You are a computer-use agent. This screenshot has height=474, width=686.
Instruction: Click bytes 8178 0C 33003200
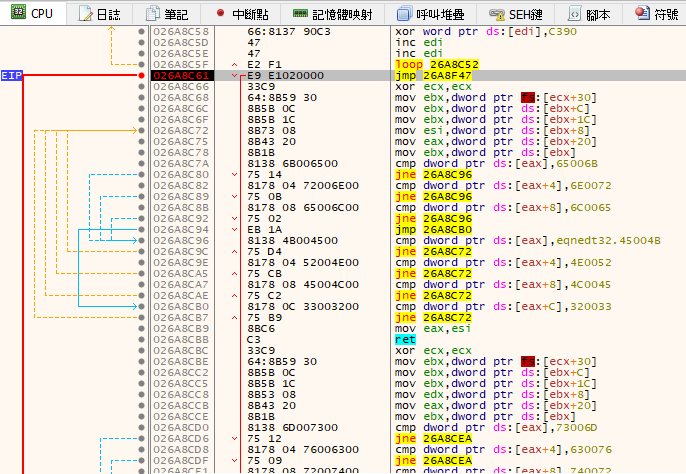coord(303,306)
